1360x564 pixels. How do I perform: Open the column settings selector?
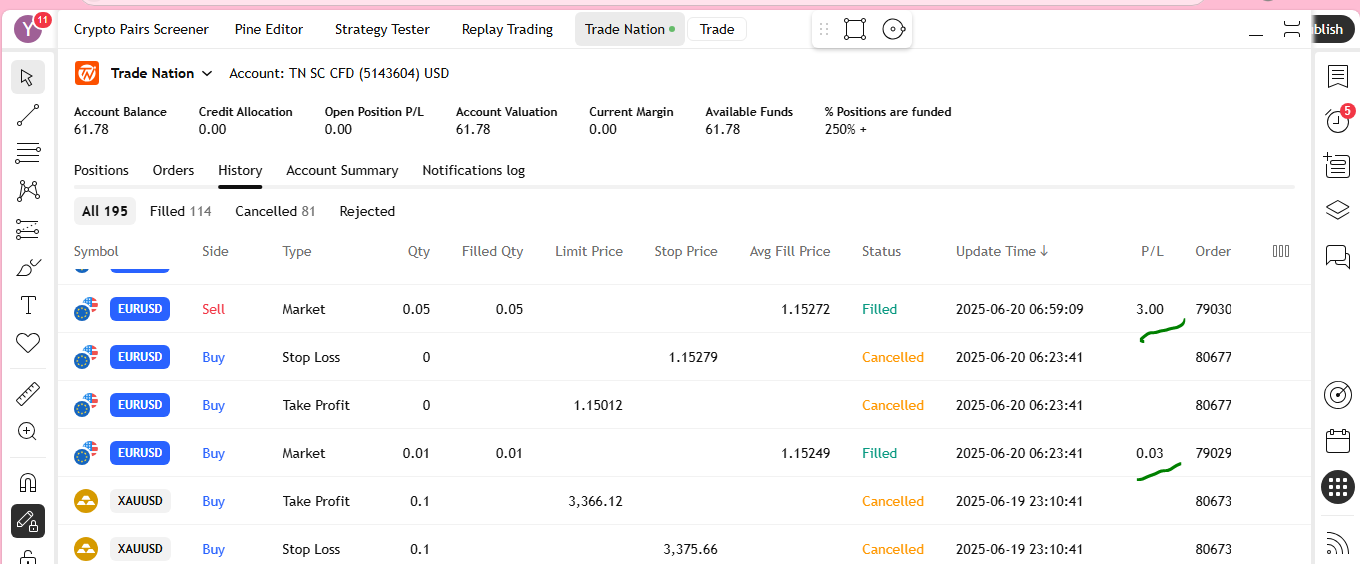(1280, 251)
